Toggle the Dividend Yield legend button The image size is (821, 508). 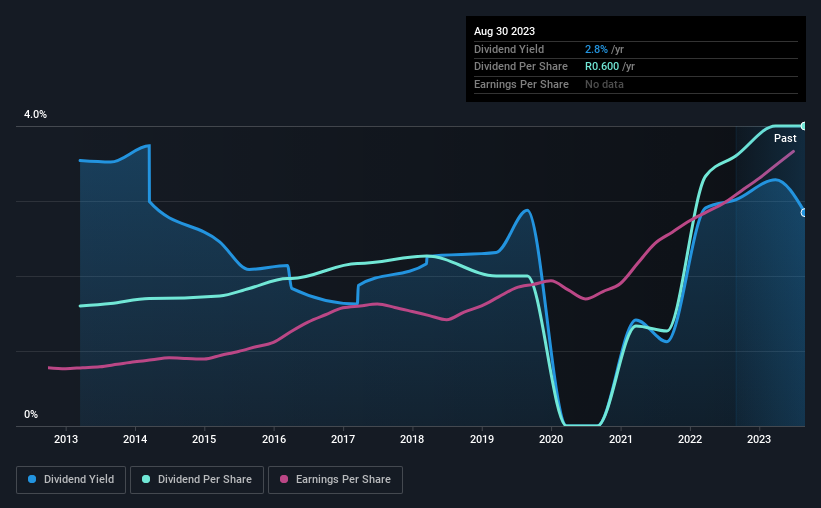pyautogui.click(x=71, y=480)
